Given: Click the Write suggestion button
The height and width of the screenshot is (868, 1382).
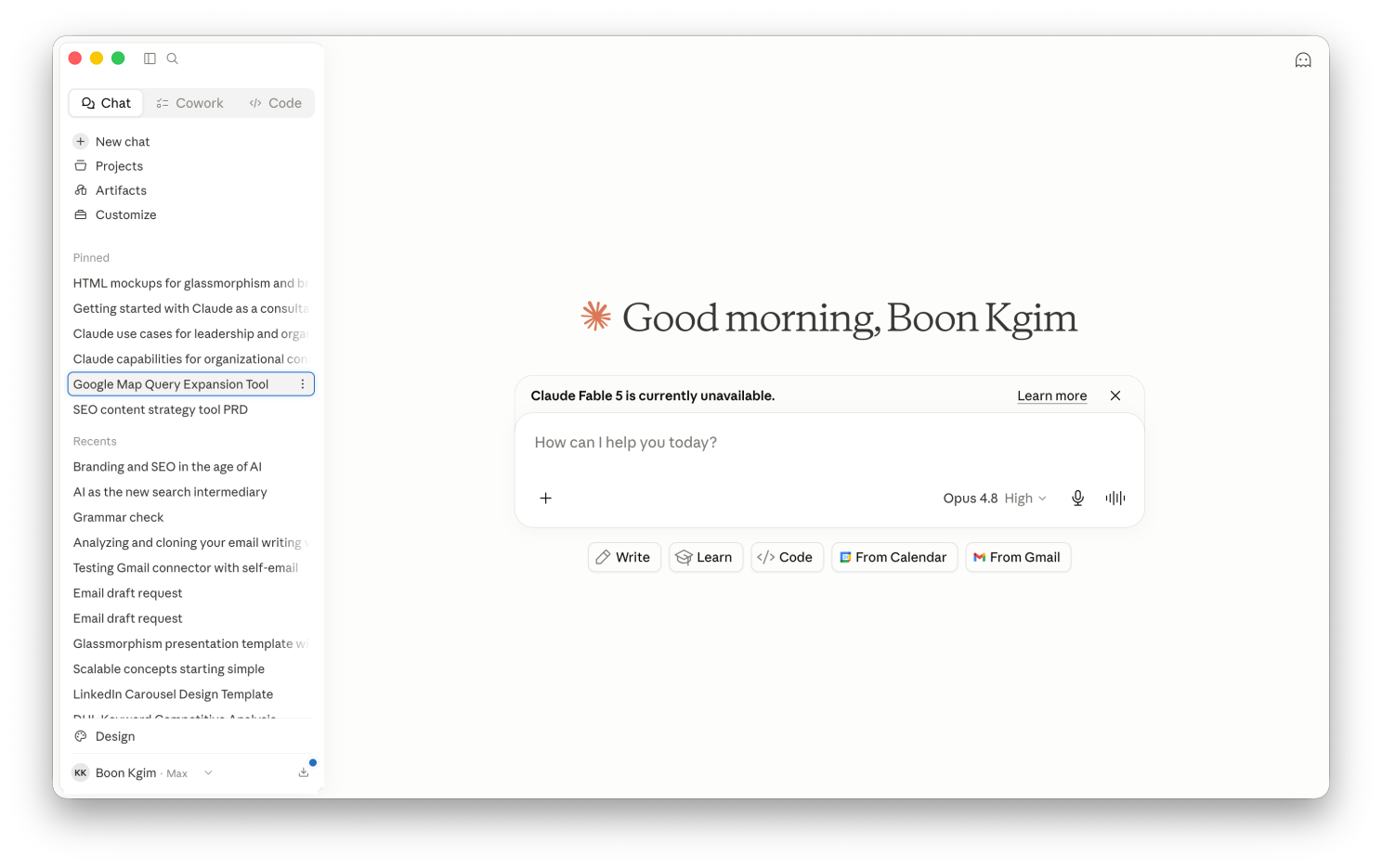Looking at the screenshot, I should pos(624,557).
